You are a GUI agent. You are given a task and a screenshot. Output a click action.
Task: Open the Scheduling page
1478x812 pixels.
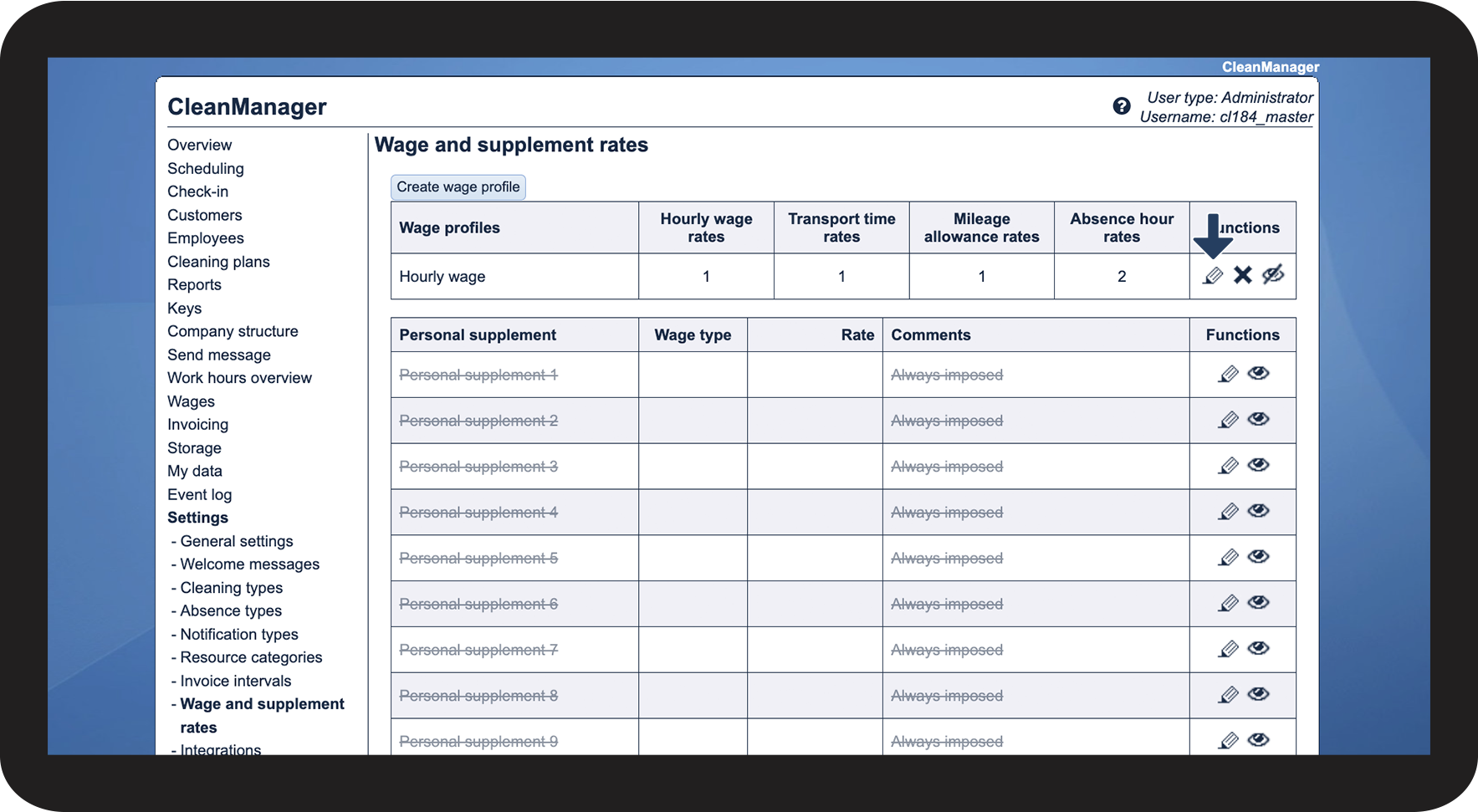point(206,169)
